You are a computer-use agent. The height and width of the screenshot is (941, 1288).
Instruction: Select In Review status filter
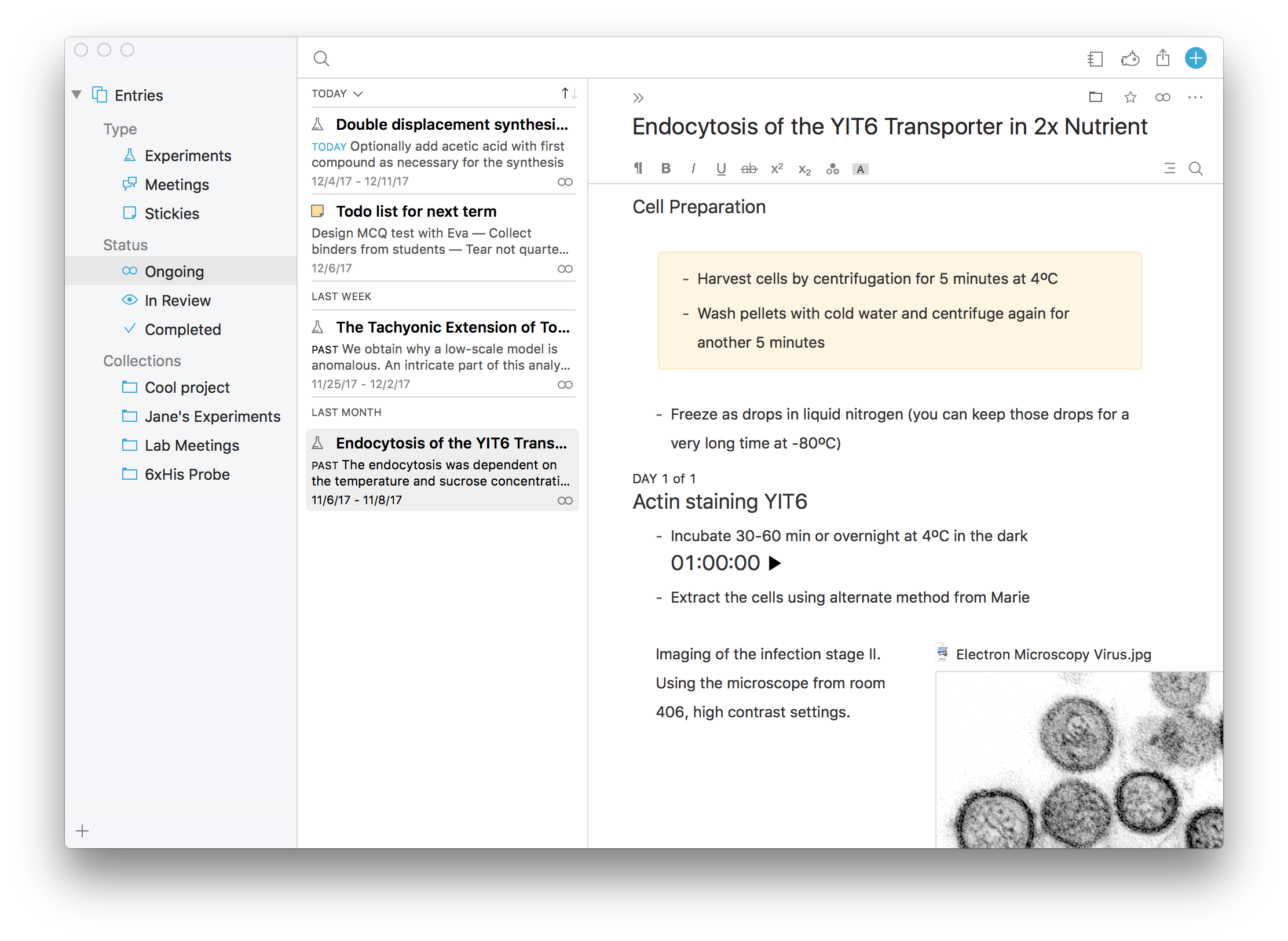178,300
